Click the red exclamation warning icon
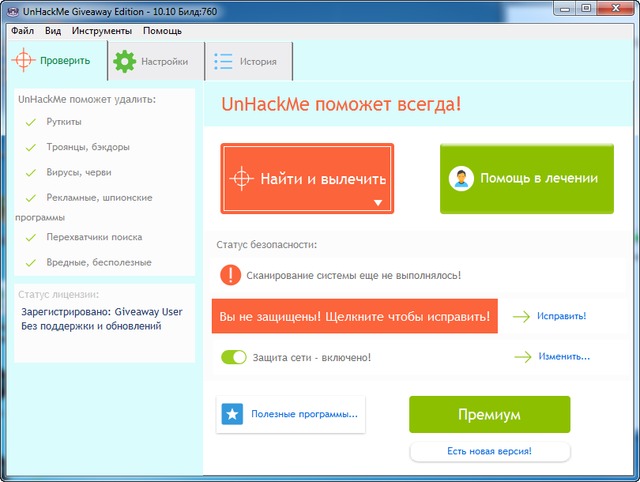The width and height of the screenshot is (640, 482). coord(230,274)
